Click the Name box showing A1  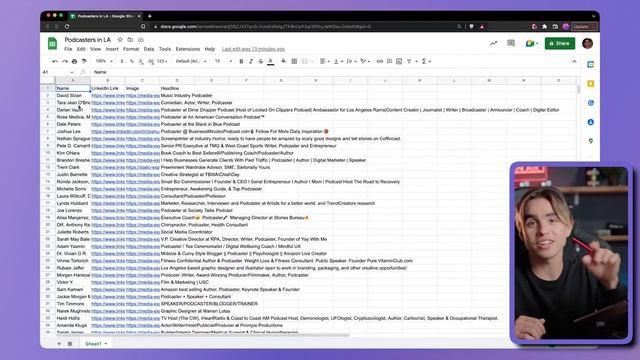[x=58, y=72]
